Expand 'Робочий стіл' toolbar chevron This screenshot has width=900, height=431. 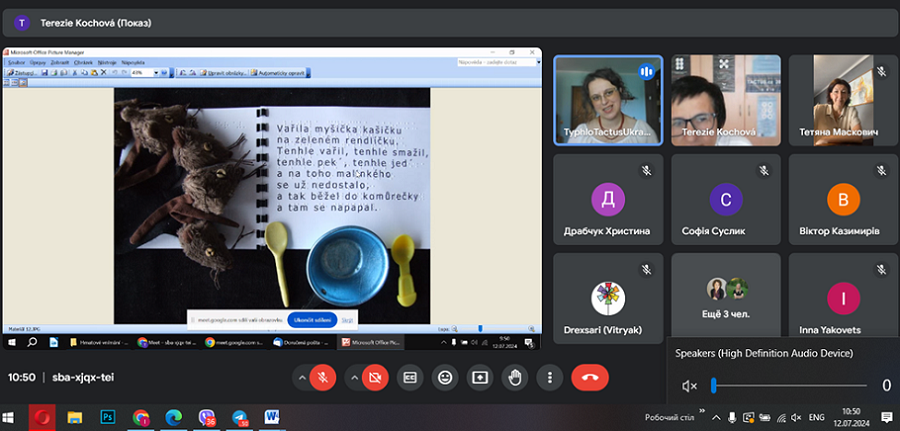[701, 411]
